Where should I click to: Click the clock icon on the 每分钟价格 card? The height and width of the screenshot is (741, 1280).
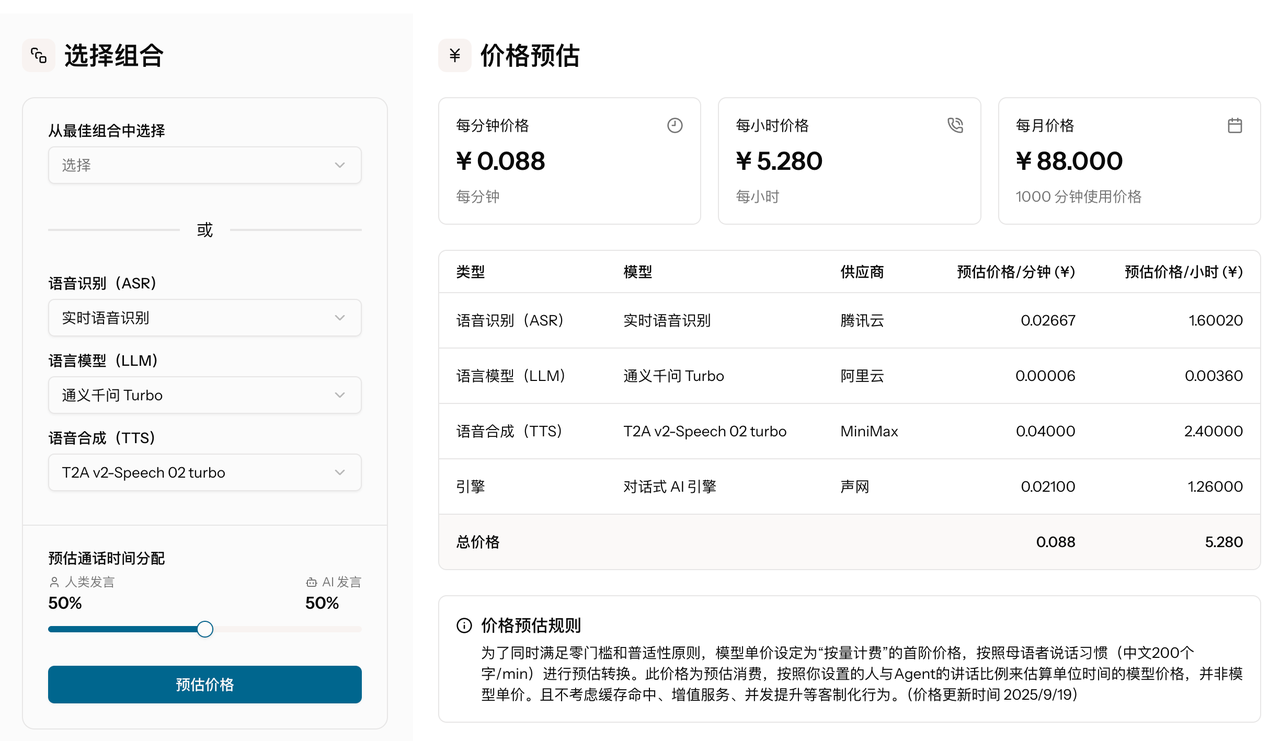click(x=675, y=125)
